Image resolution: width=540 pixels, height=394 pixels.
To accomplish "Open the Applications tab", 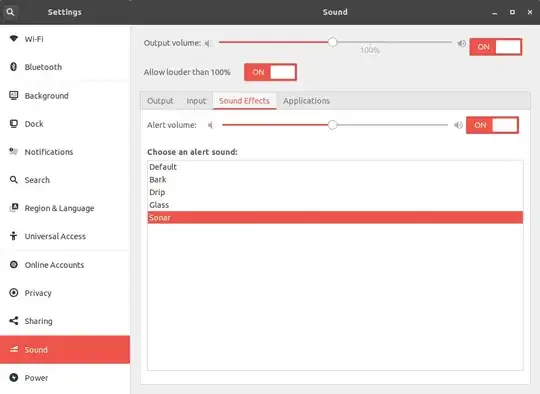I will click(306, 101).
